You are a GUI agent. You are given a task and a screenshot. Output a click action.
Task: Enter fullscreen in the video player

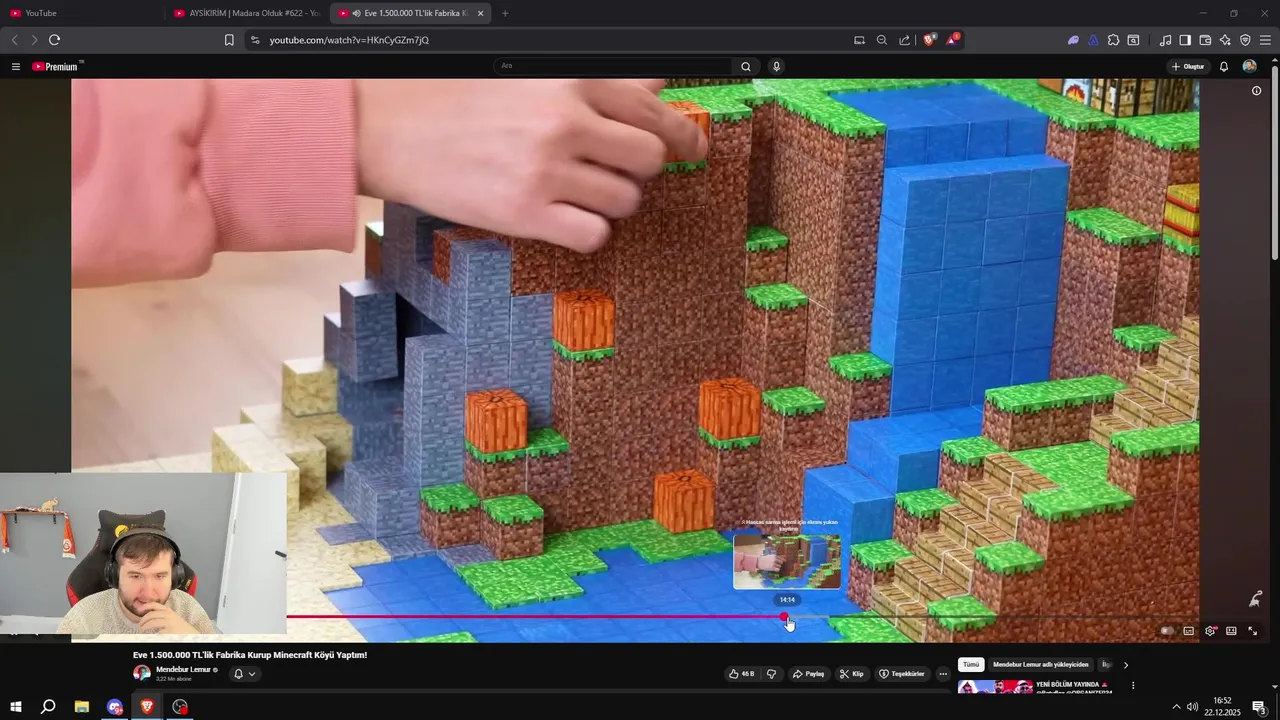(x=1252, y=631)
